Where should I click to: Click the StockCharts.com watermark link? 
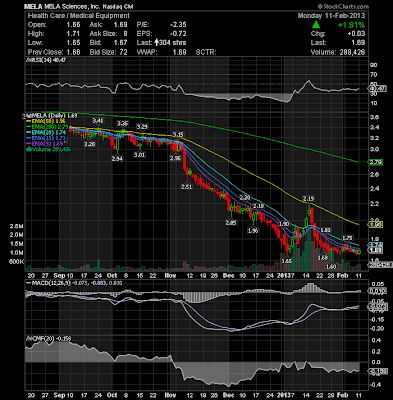click(343, 6)
